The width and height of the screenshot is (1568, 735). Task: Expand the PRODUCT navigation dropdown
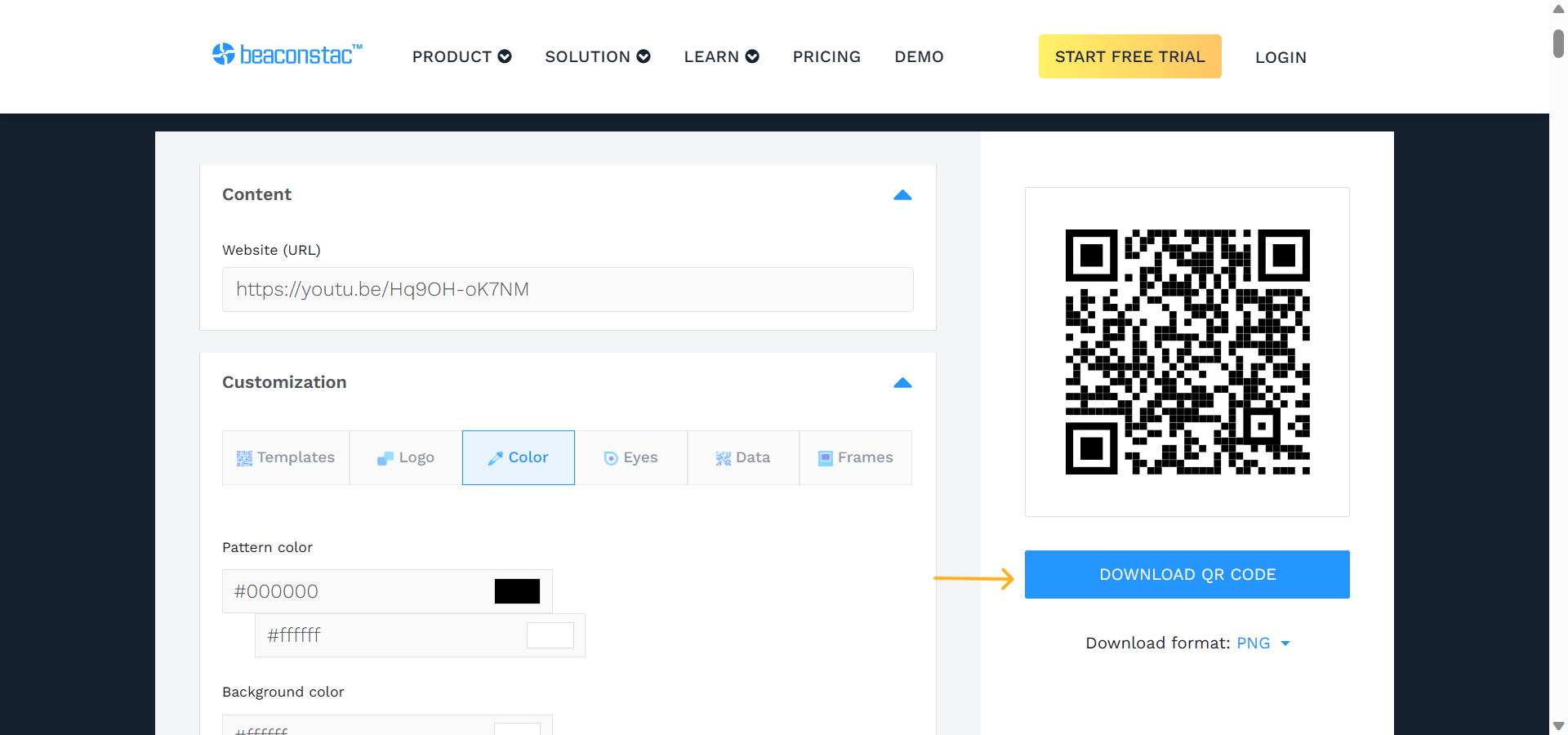[x=461, y=56]
